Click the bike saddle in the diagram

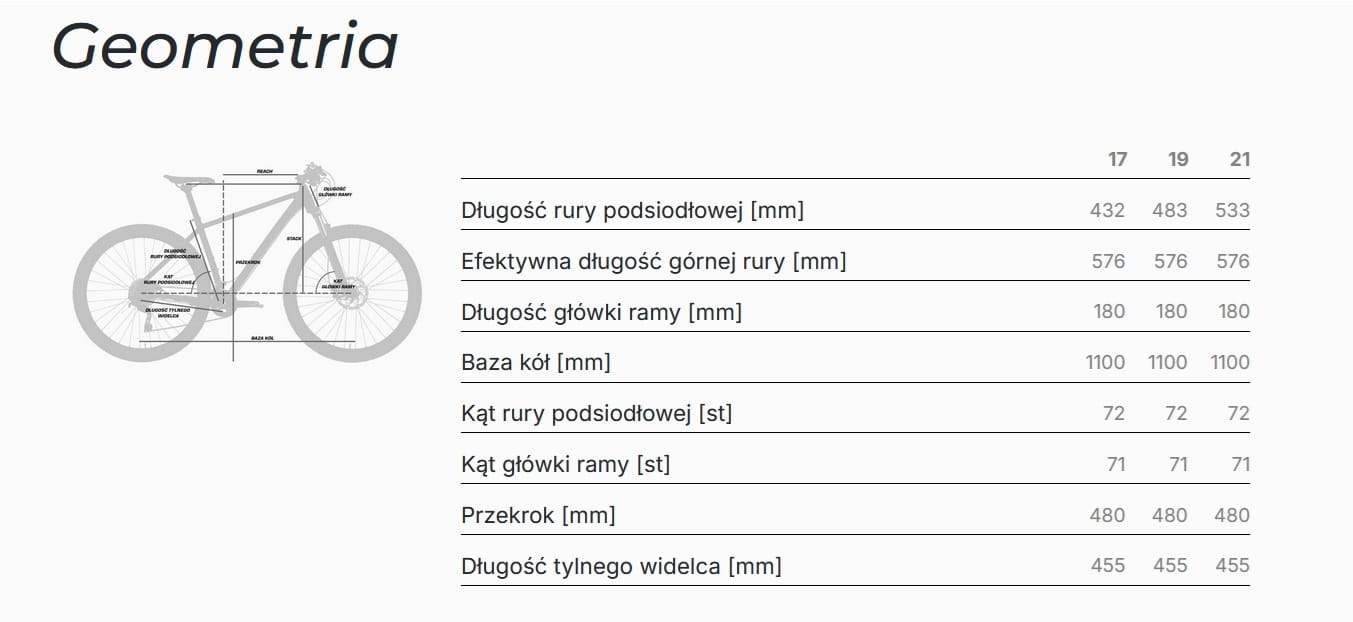187,180
